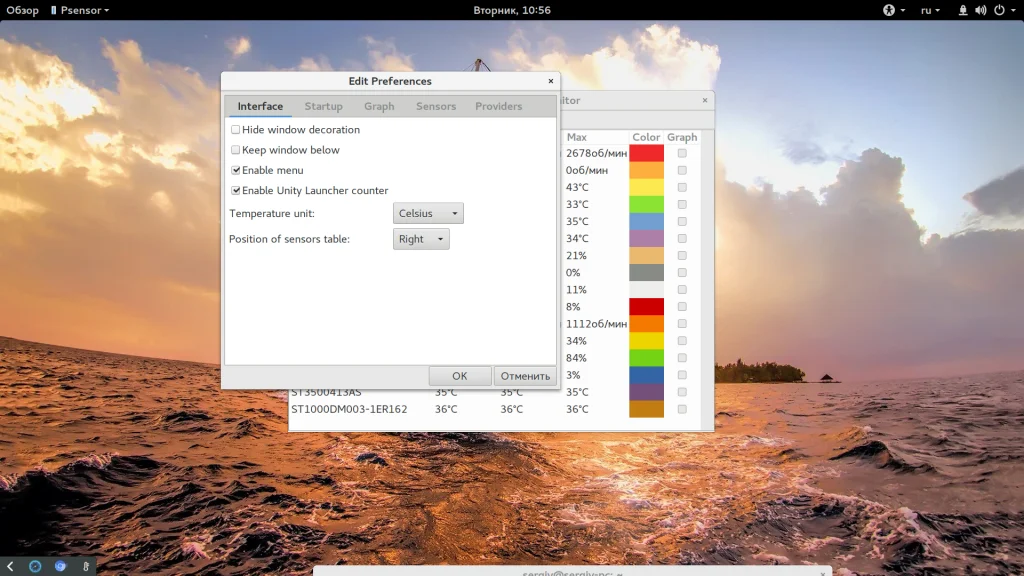Expand Position of sensors table dropdown
The height and width of the screenshot is (576, 1024).
(421, 239)
